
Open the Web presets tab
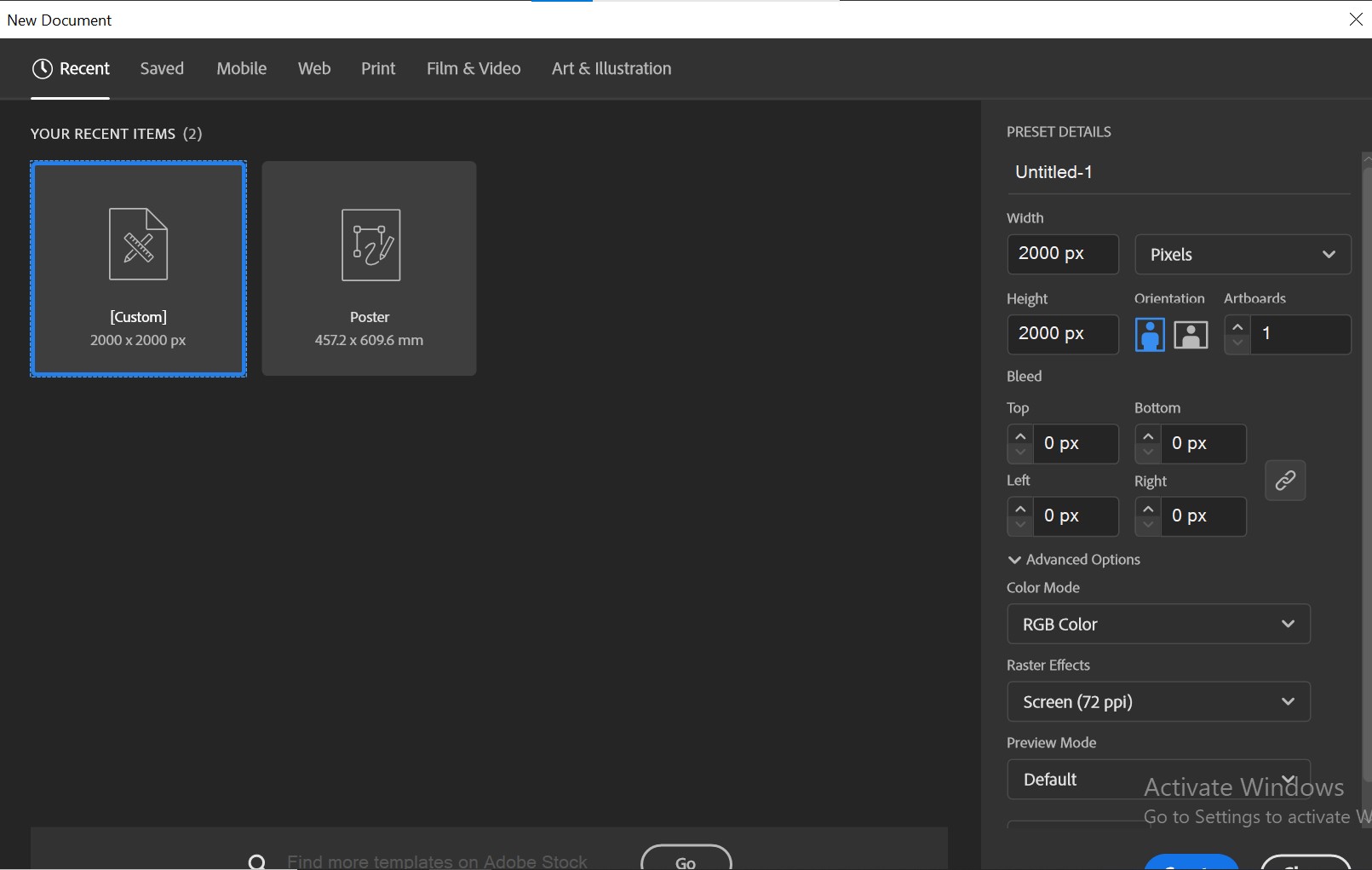(x=314, y=68)
